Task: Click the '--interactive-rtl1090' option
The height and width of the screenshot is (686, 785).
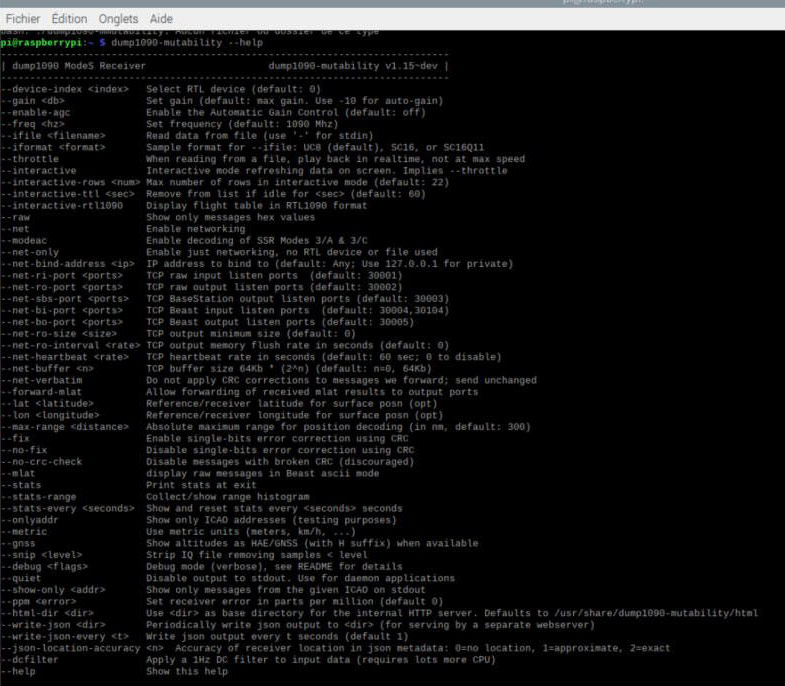Action: coord(62,206)
